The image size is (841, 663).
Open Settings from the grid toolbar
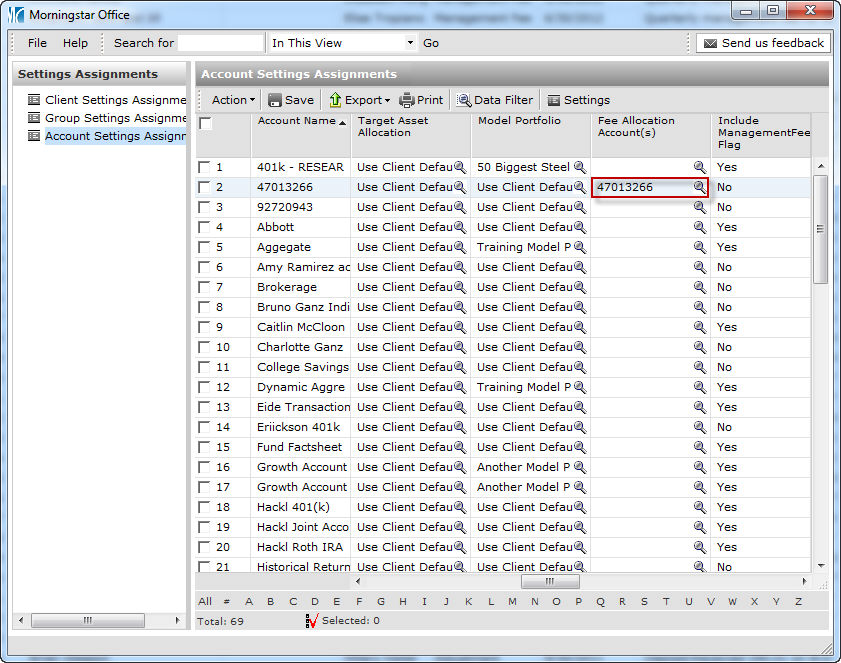pos(578,100)
